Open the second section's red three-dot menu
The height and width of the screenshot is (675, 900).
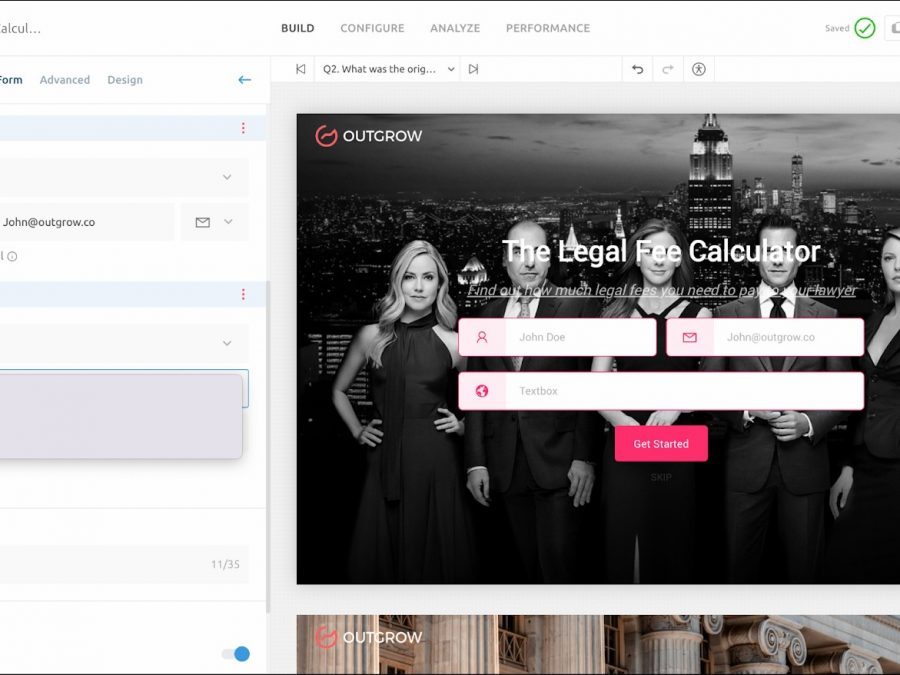[243, 294]
